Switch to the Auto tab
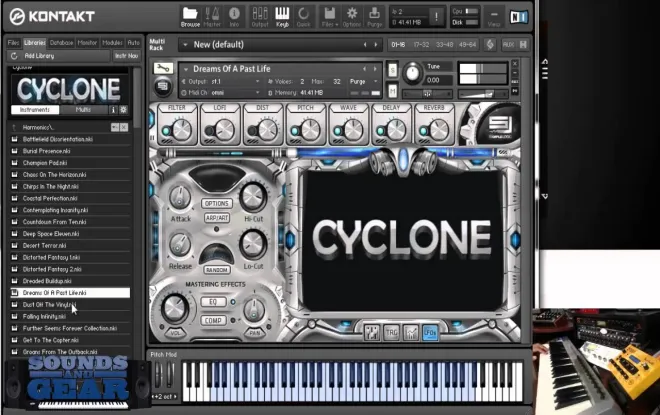 pyautogui.click(x=133, y=43)
